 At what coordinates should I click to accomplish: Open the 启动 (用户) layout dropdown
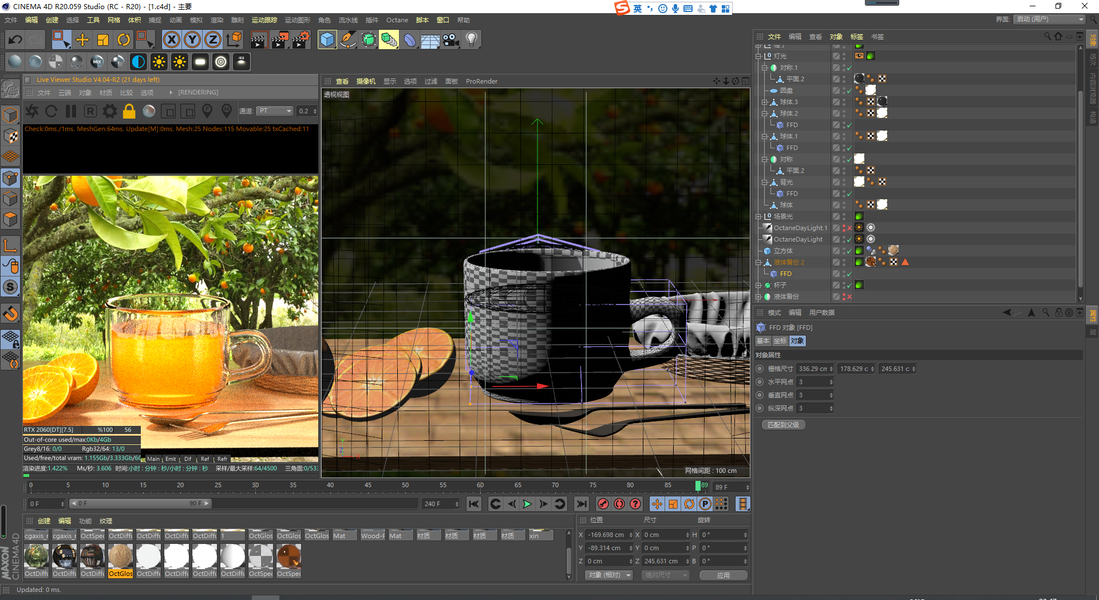point(1049,19)
